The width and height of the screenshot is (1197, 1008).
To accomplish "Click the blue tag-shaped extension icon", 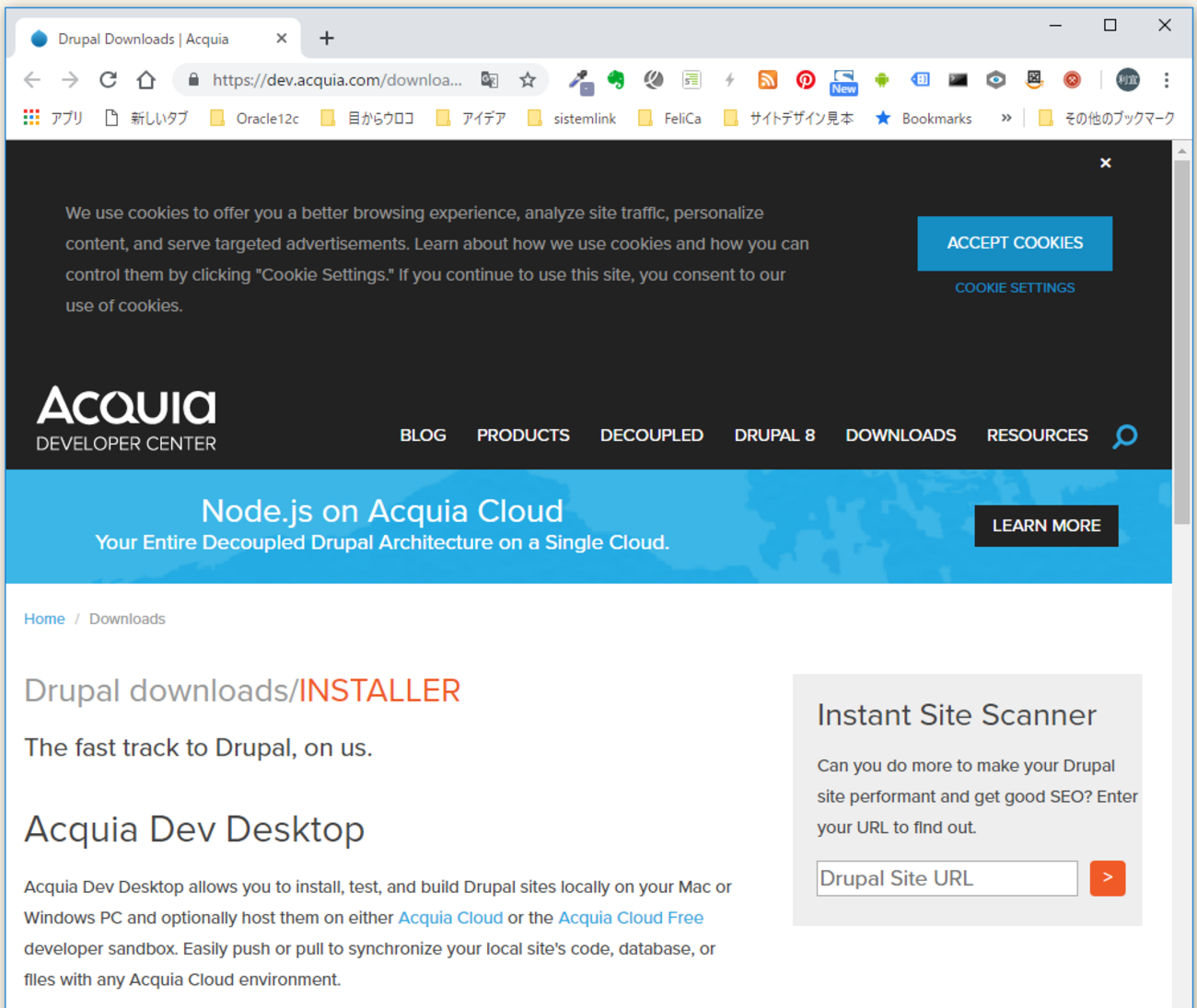I will 920,80.
